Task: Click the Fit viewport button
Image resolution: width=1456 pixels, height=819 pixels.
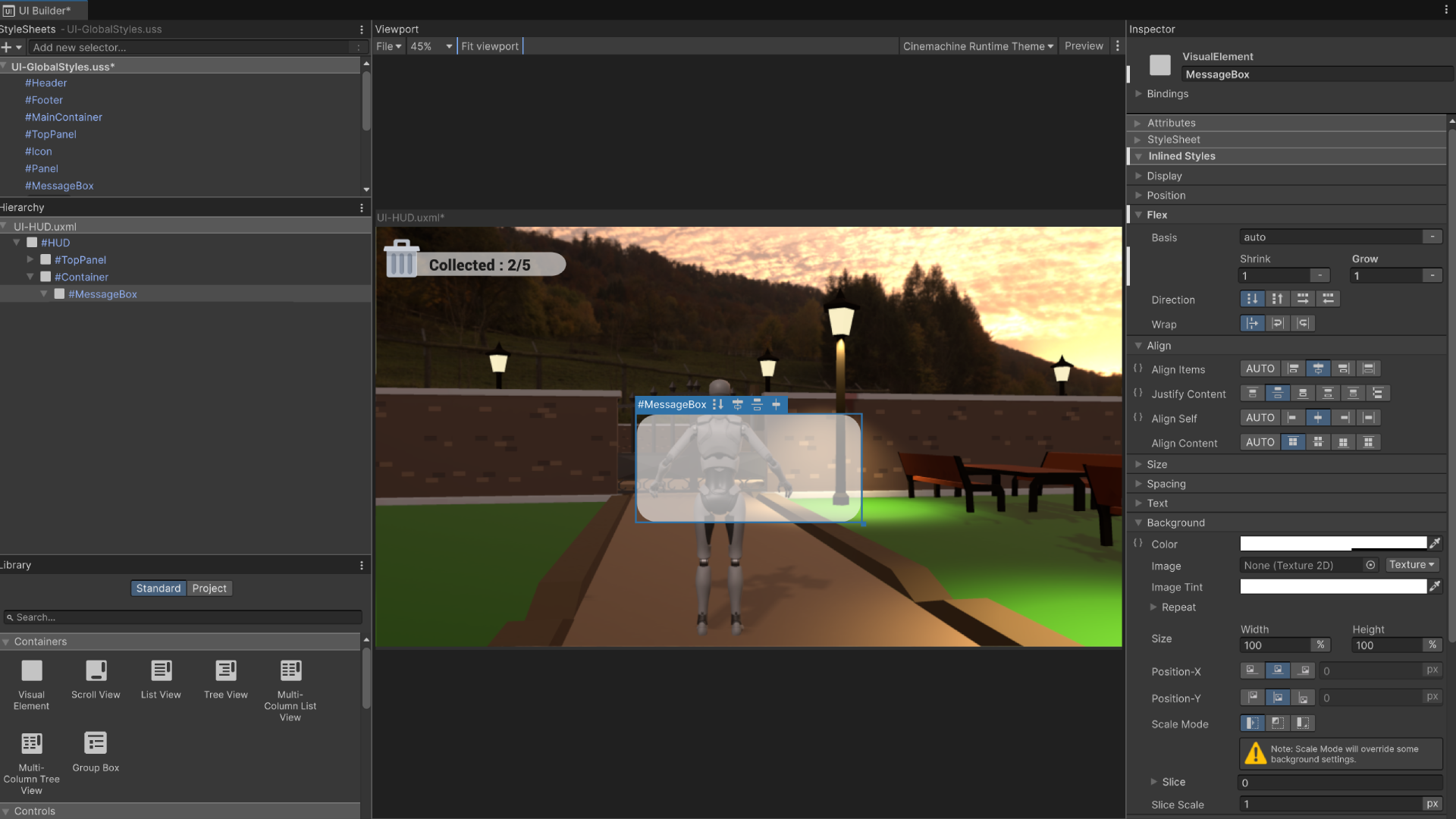Action: (490, 46)
